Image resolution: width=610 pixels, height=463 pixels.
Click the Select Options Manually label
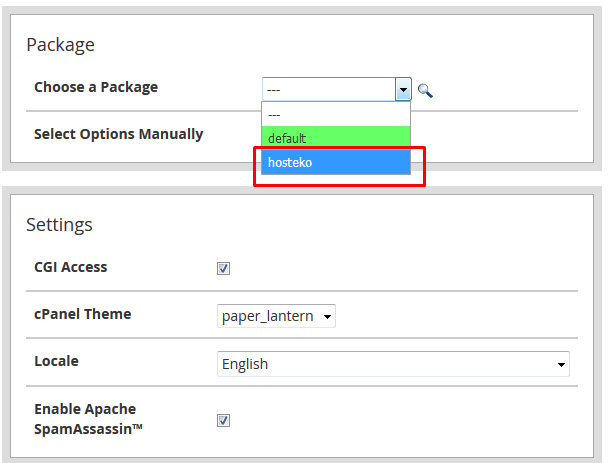click(x=119, y=134)
